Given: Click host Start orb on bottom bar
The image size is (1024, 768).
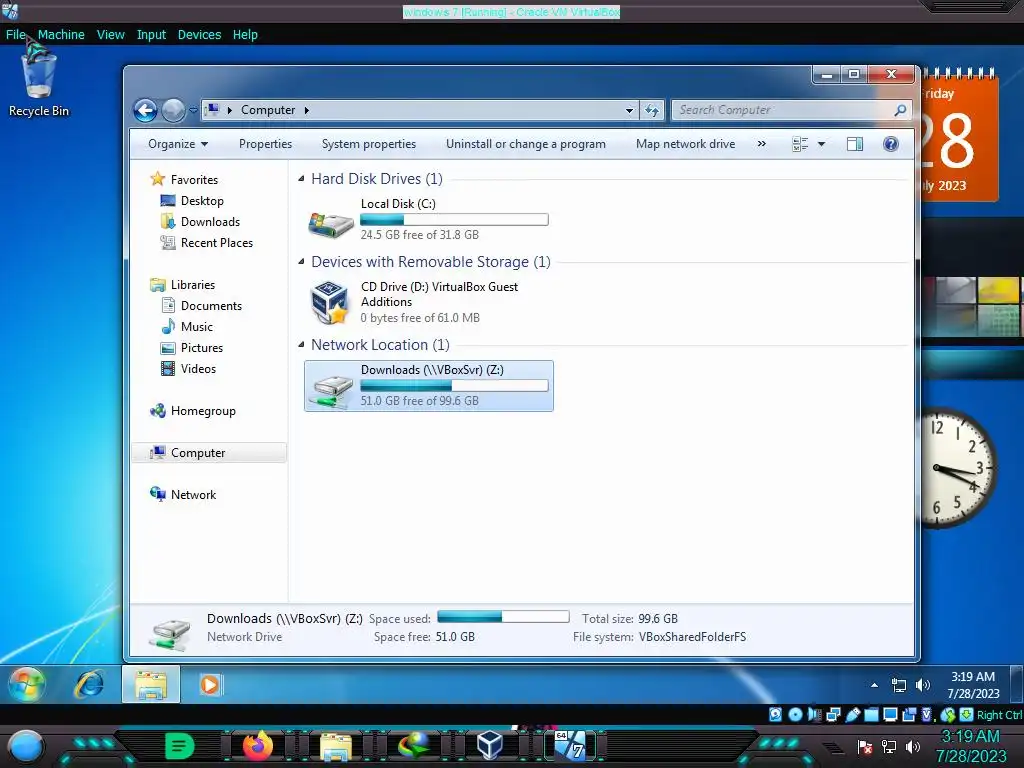Looking at the screenshot, I should tap(26, 746).
